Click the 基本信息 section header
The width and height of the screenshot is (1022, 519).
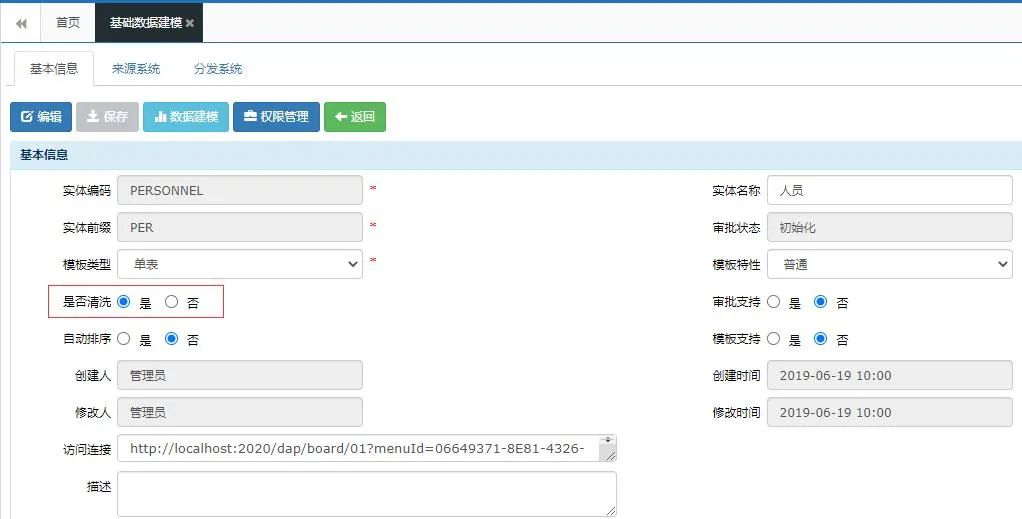pos(516,155)
